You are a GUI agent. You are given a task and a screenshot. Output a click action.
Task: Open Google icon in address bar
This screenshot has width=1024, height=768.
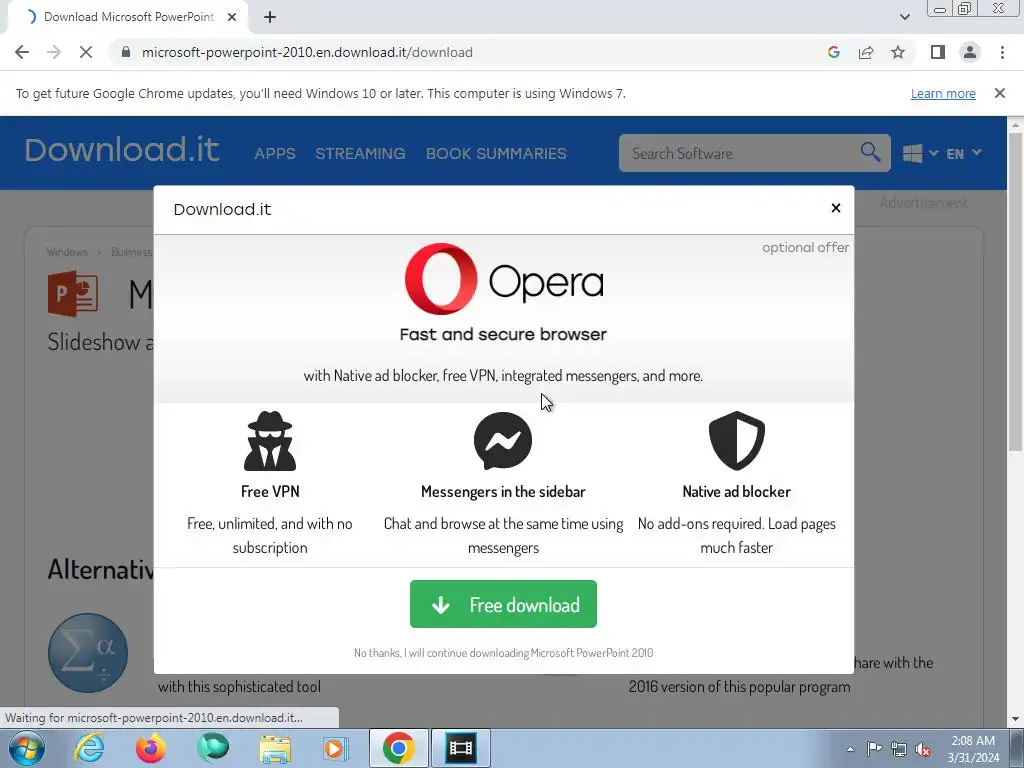pos(833,52)
